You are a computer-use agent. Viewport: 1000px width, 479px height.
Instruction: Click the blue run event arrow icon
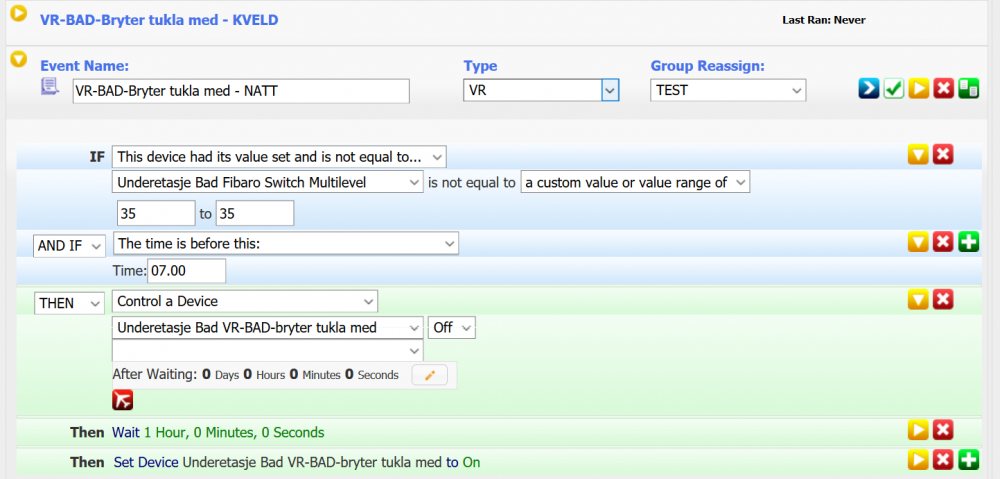[868, 89]
